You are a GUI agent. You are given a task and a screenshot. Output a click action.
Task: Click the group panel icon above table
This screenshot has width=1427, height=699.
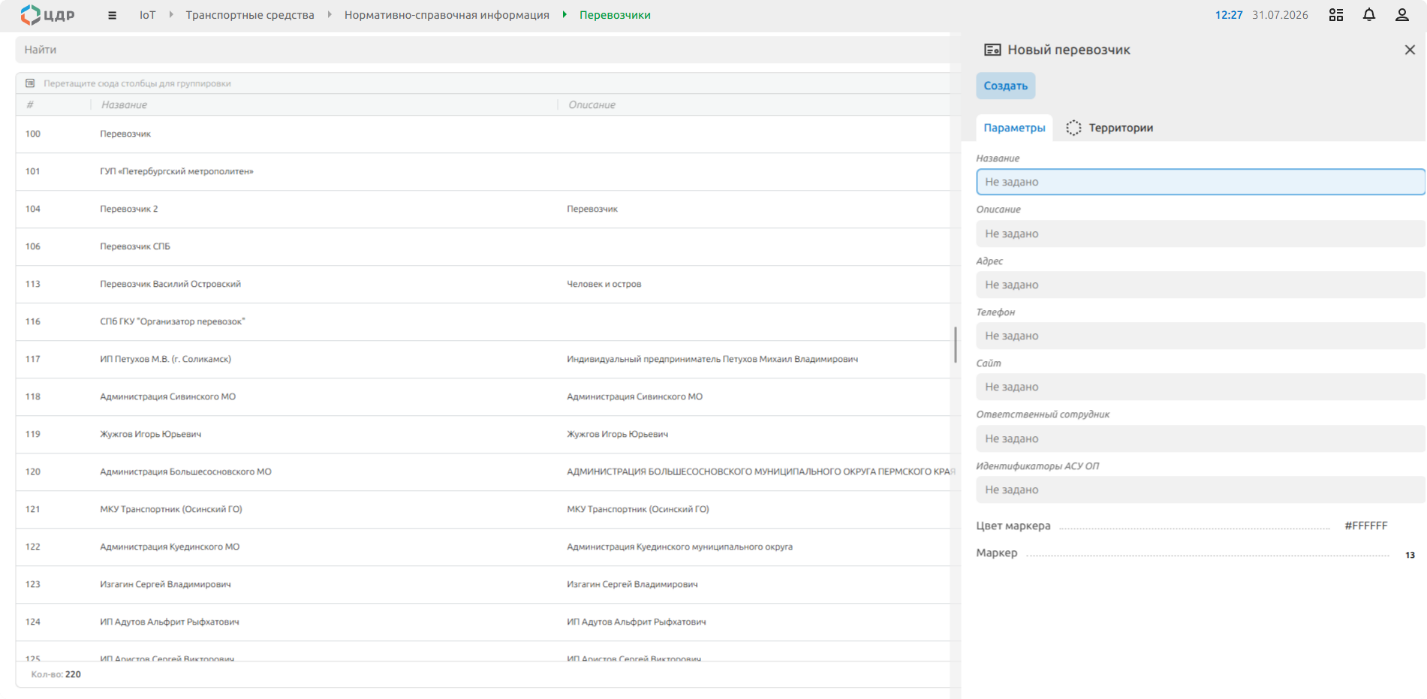[30, 83]
